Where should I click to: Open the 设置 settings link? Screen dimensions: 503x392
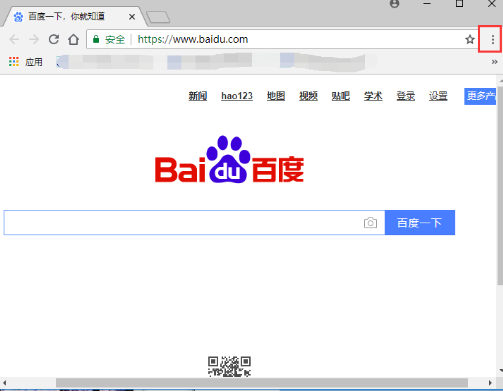tap(438, 96)
